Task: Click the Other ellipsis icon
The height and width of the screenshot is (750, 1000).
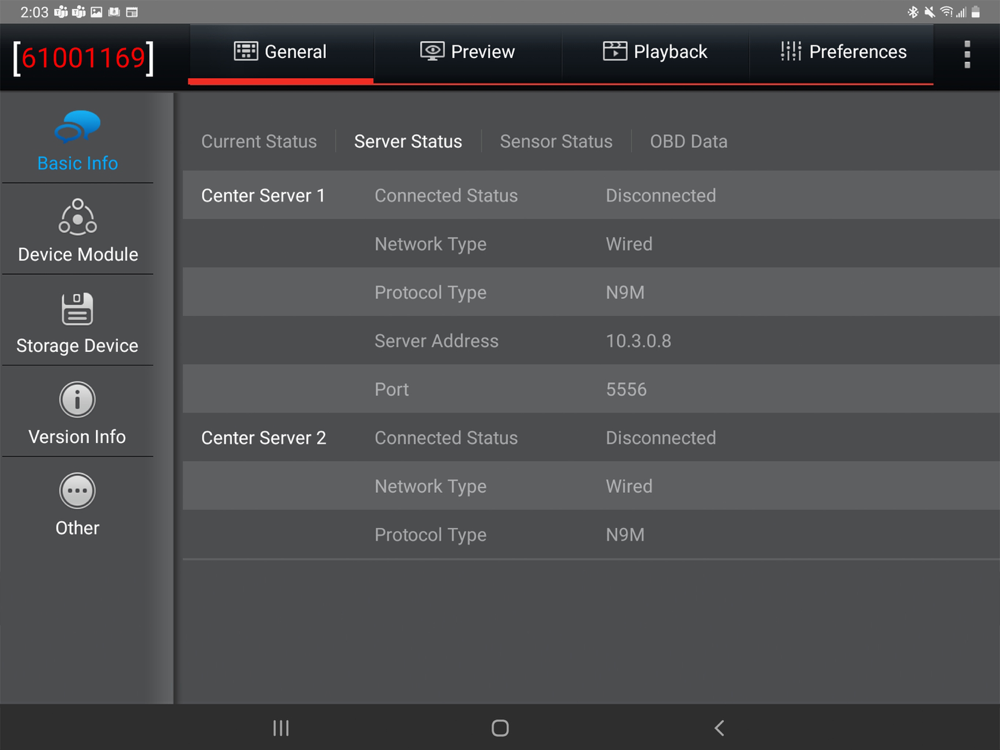Action: pos(77,491)
